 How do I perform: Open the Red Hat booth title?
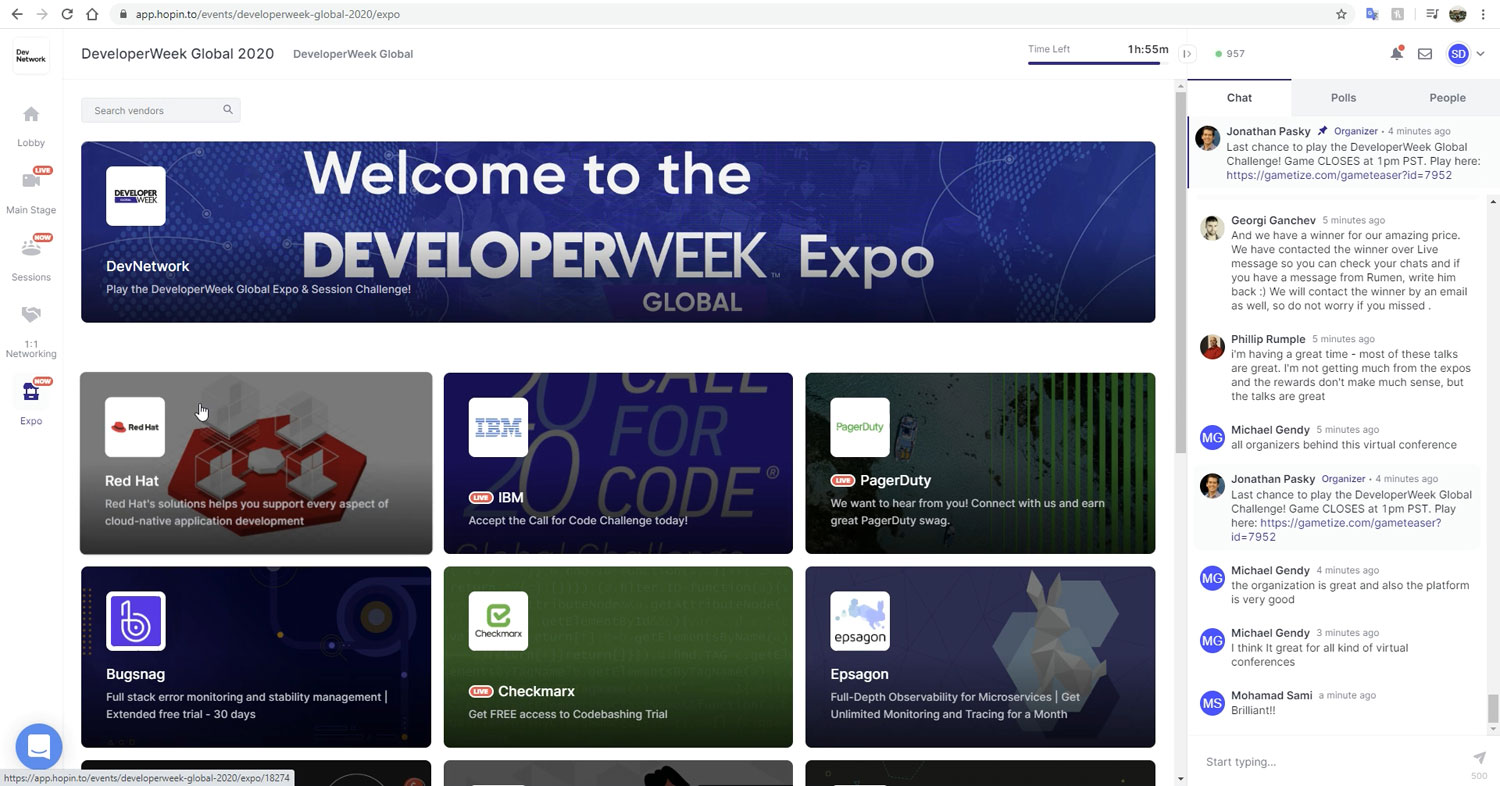click(x=132, y=481)
